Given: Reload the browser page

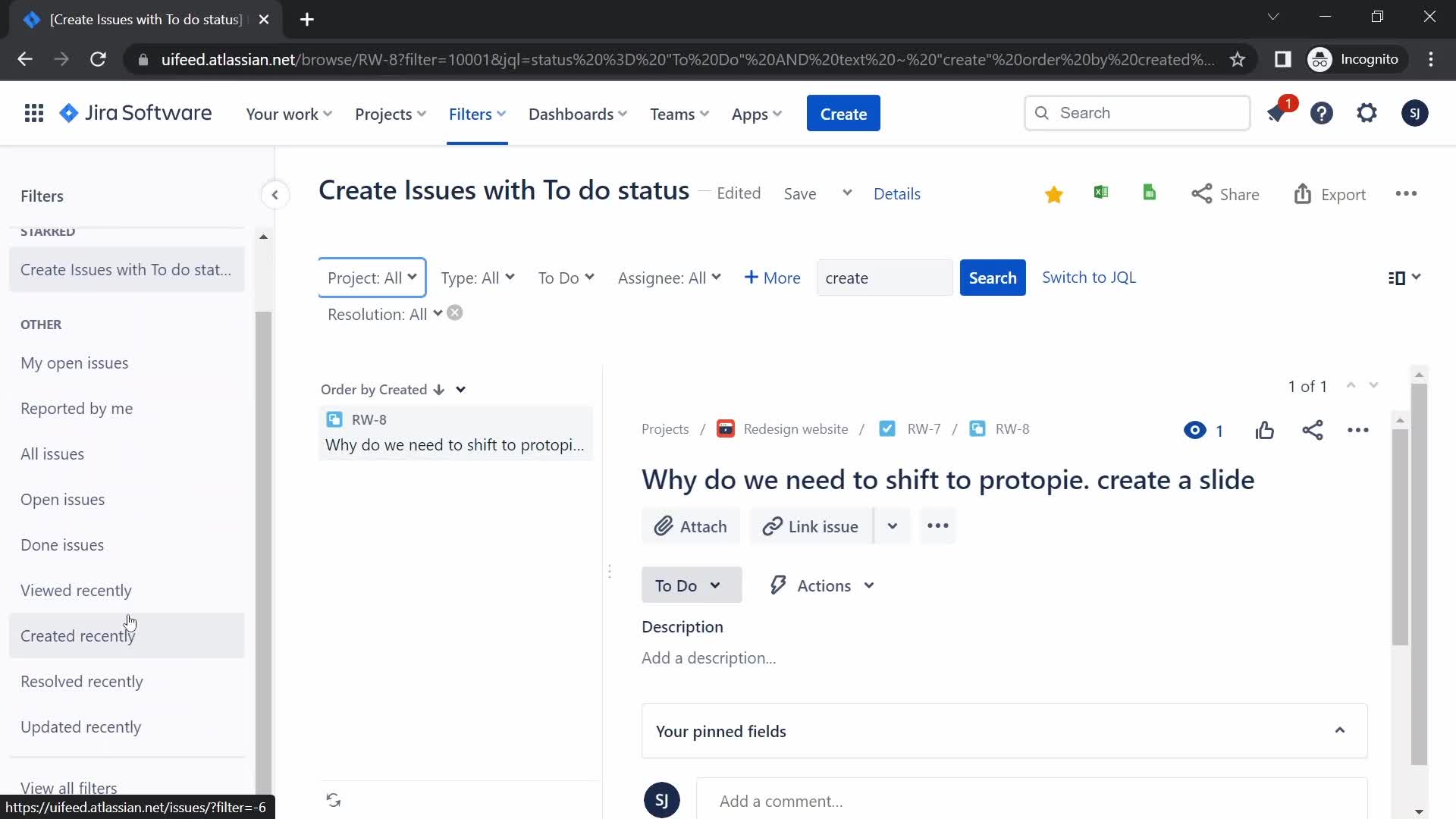Looking at the screenshot, I should (98, 59).
